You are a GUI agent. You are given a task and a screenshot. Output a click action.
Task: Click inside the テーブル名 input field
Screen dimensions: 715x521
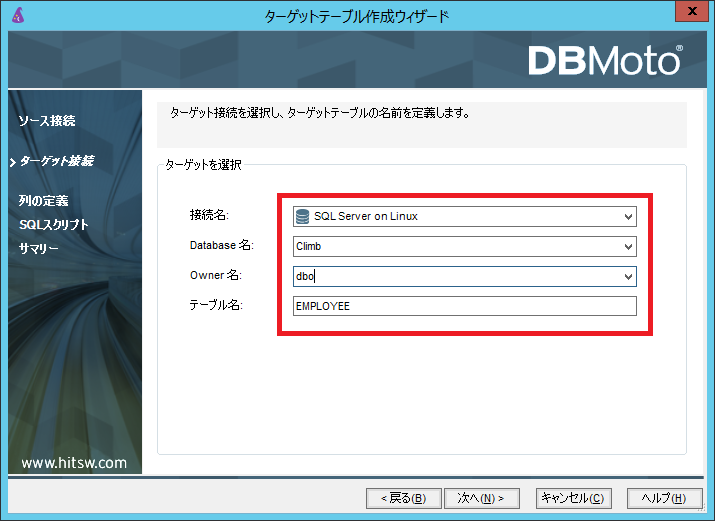[x=465, y=306]
